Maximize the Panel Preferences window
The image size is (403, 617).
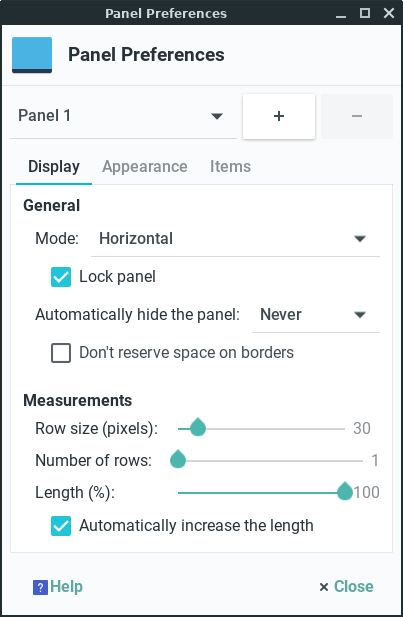pyautogui.click(x=365, y=13)
